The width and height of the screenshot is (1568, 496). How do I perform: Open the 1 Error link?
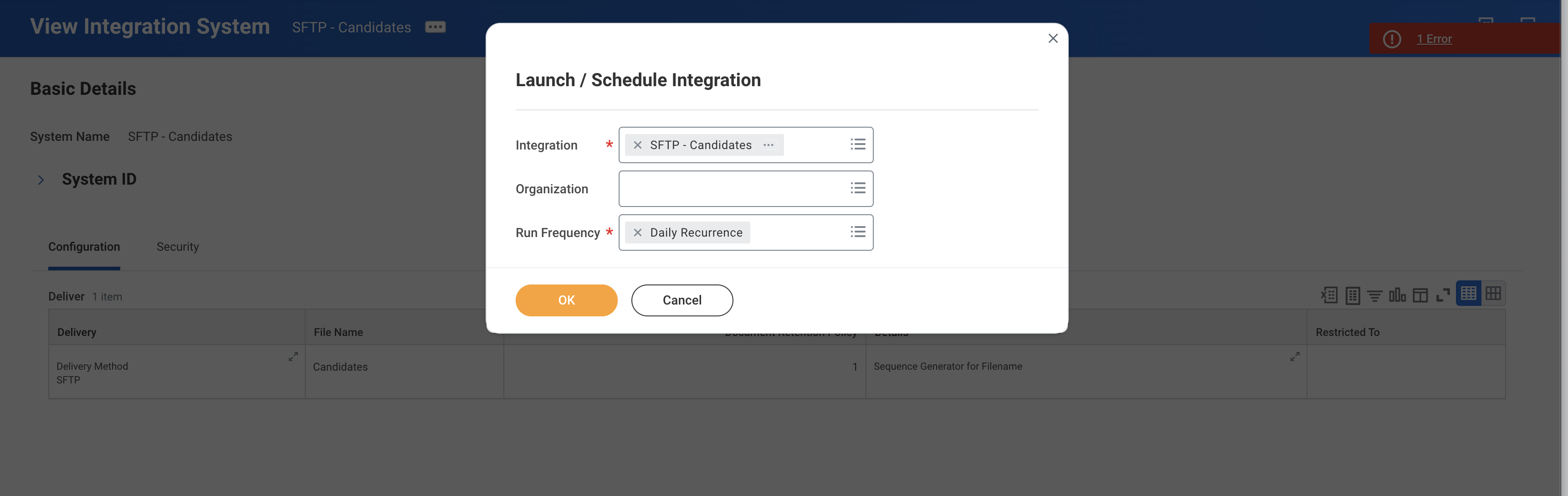(x=1434, y=39)
